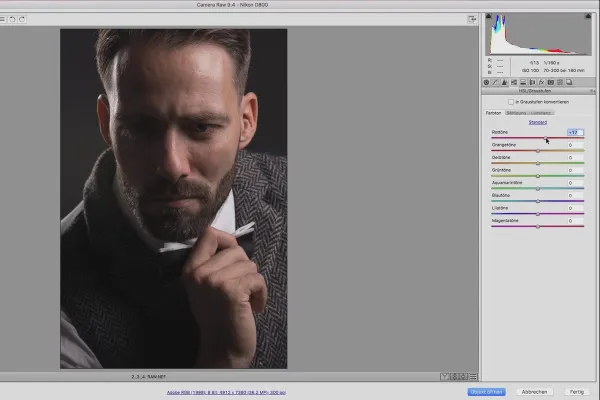Screen dimensions: 600x400
Task: Click the Rottöne slider handle
Action: [545, 138]
